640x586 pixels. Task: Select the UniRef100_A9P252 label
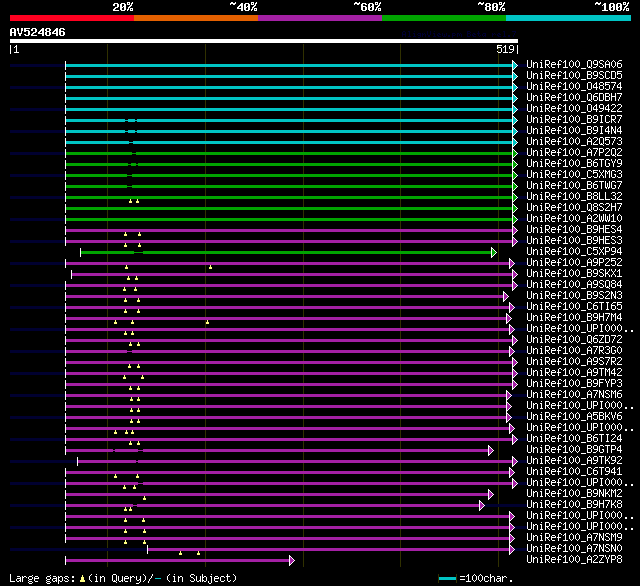coord(574,263)
